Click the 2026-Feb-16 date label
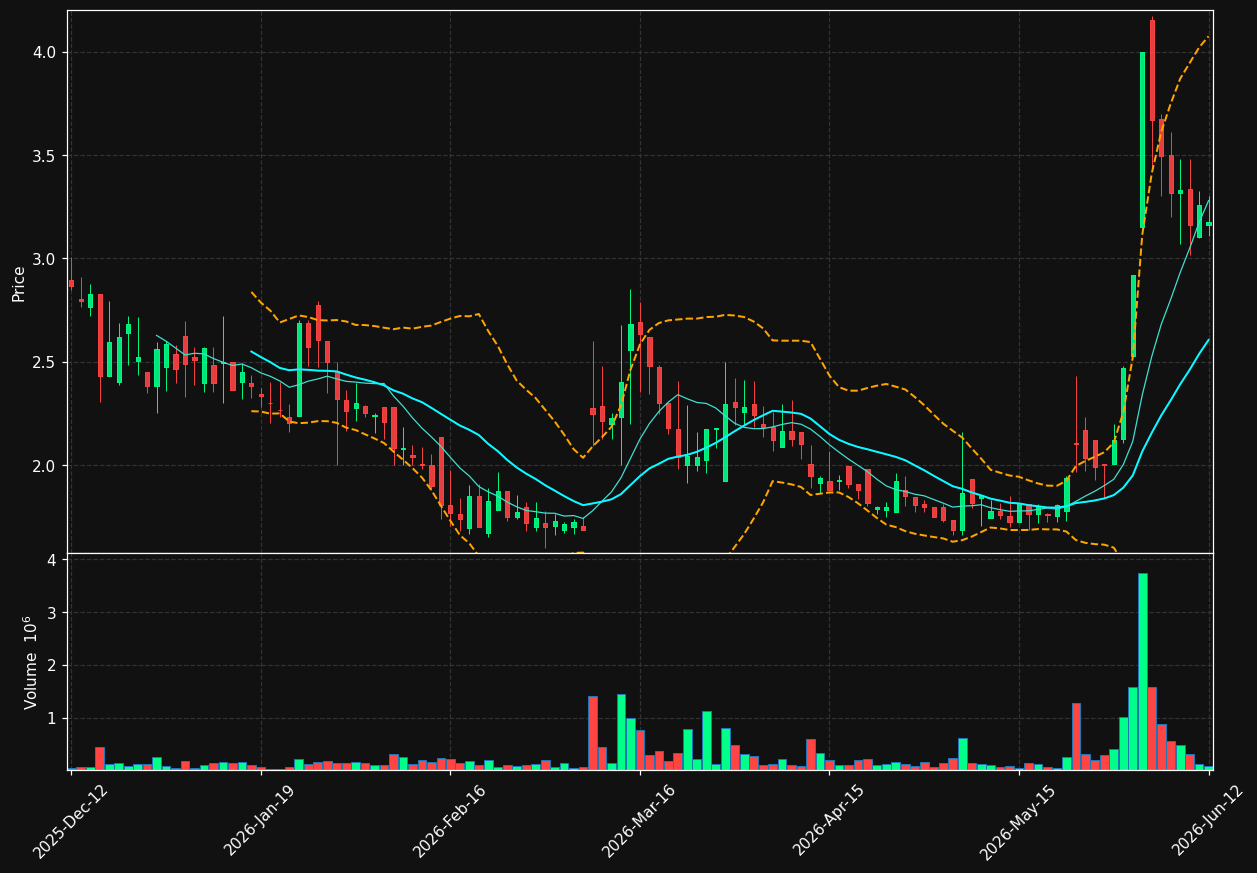Image resolution: width=1257 pixels, height=873 pixels. point(449,821)
